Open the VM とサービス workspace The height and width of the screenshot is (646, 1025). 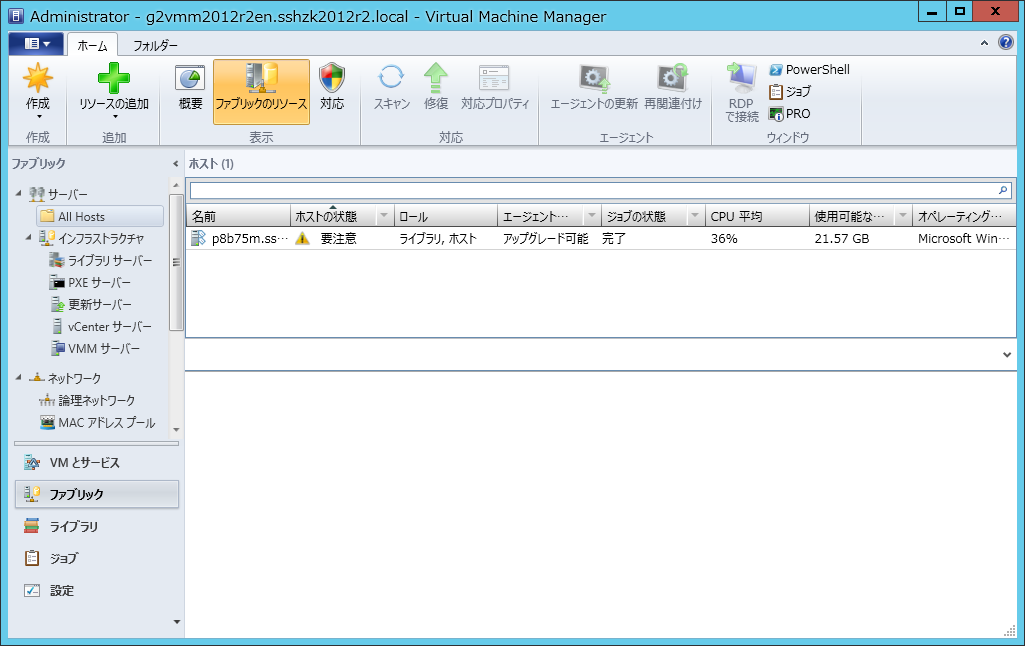pyautogui.click(x=97, y=463)
